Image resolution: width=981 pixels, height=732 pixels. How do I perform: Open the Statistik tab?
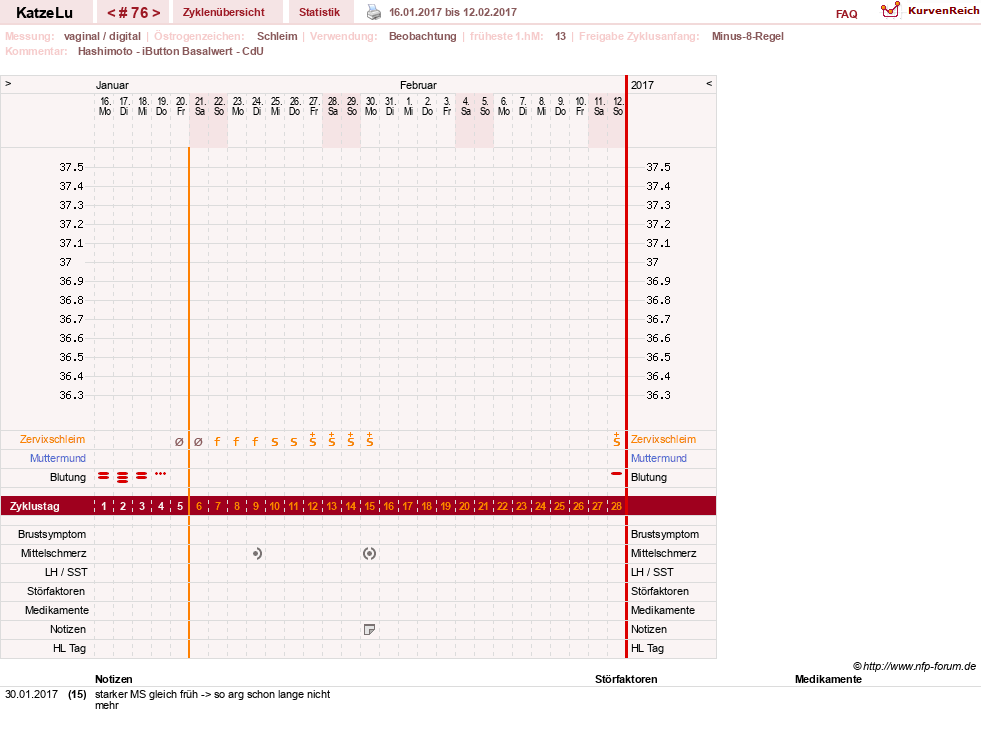pos(319,12)
